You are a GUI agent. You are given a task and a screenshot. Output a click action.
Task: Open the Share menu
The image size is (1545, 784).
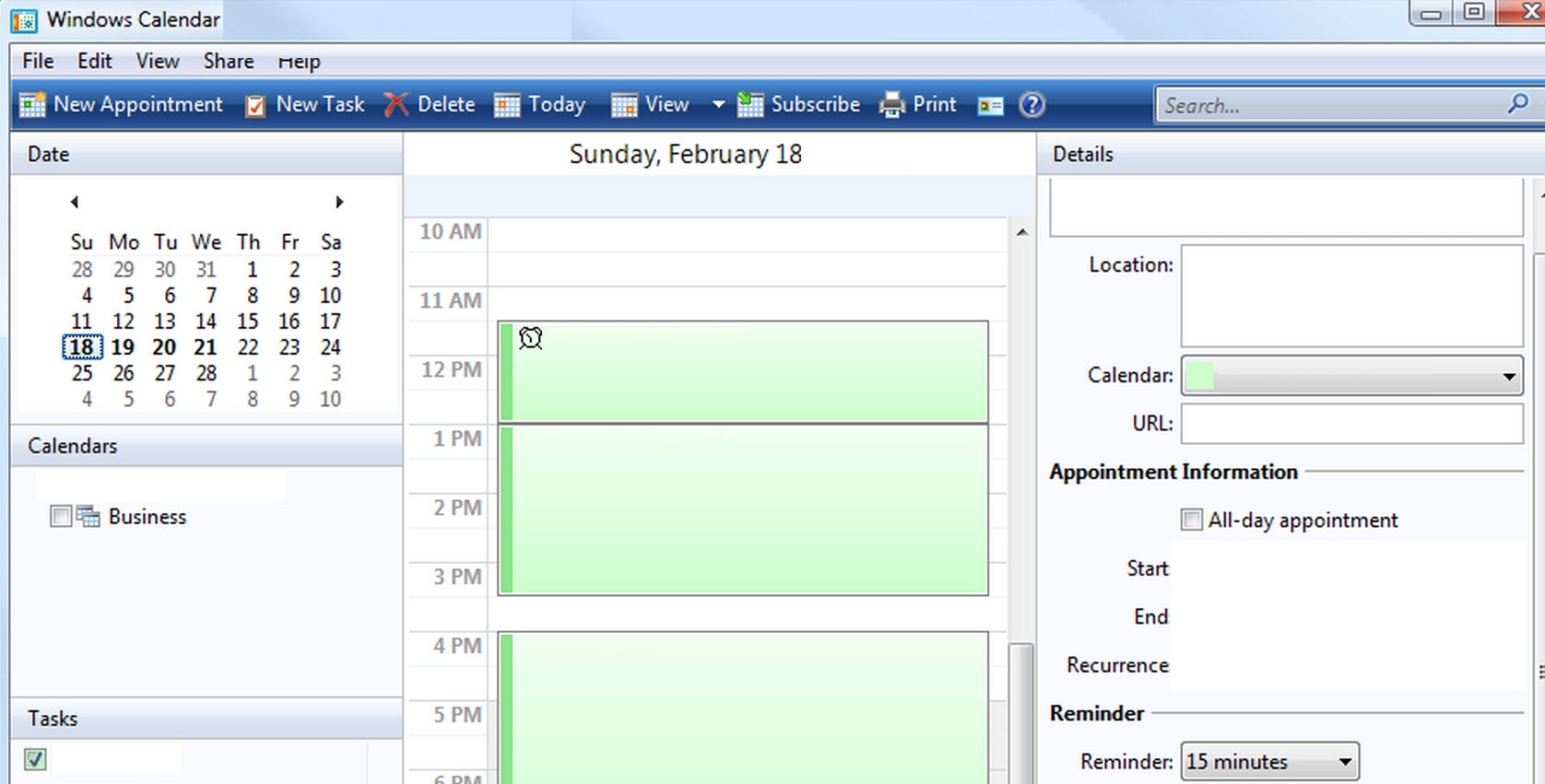point(229,61)
